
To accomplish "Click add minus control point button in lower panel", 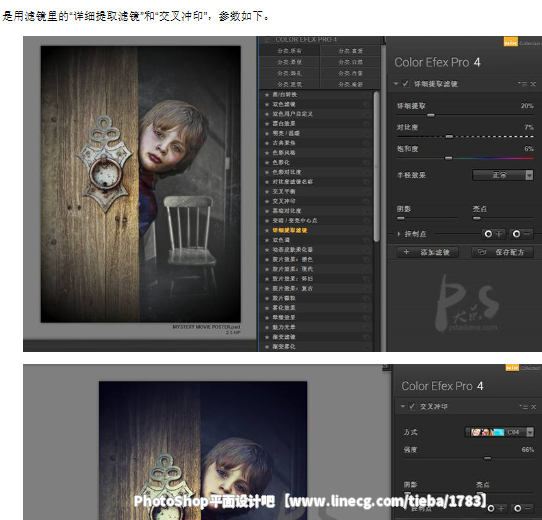I will (522, 508).
